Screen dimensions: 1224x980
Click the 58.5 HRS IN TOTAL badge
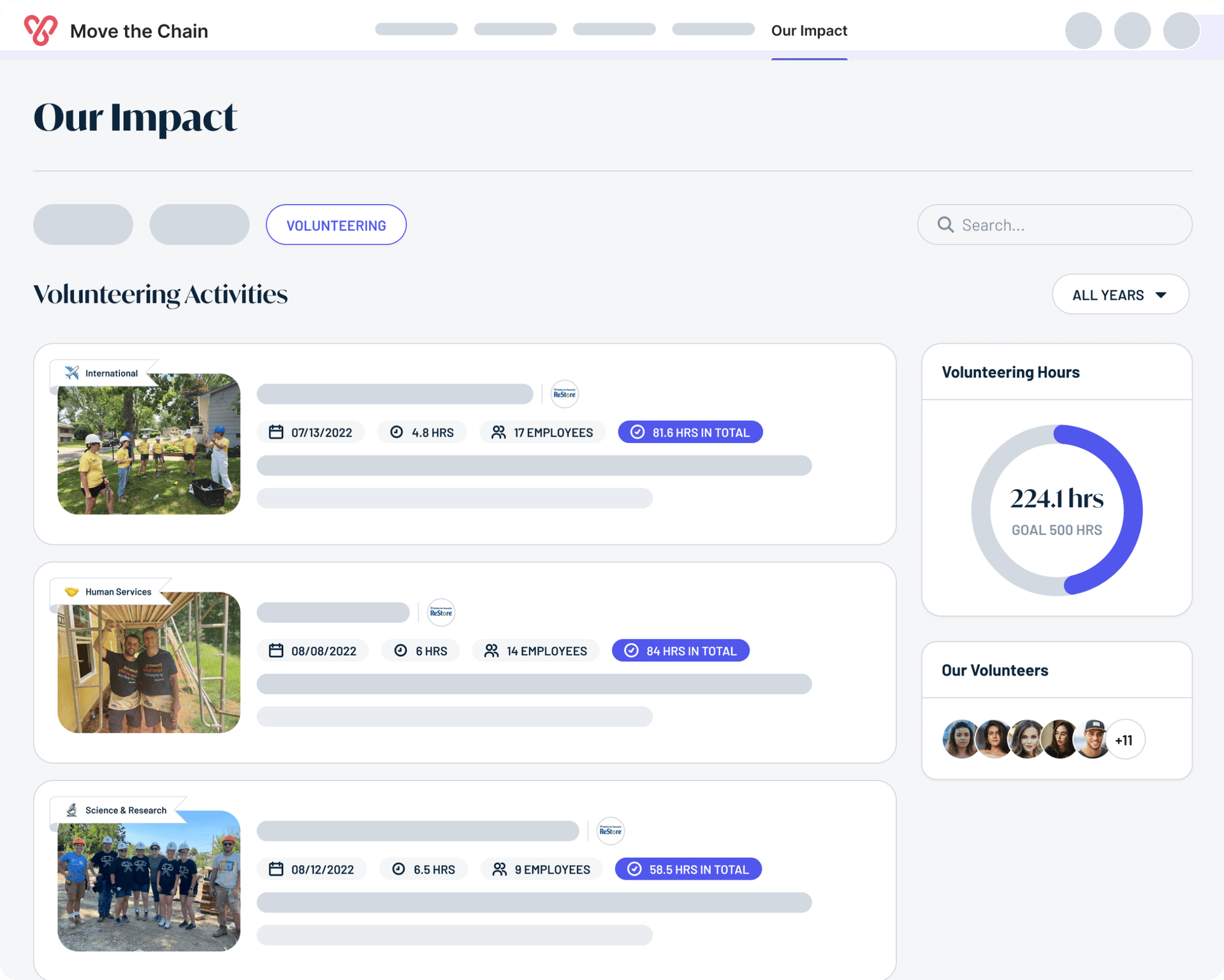(688, 869)
